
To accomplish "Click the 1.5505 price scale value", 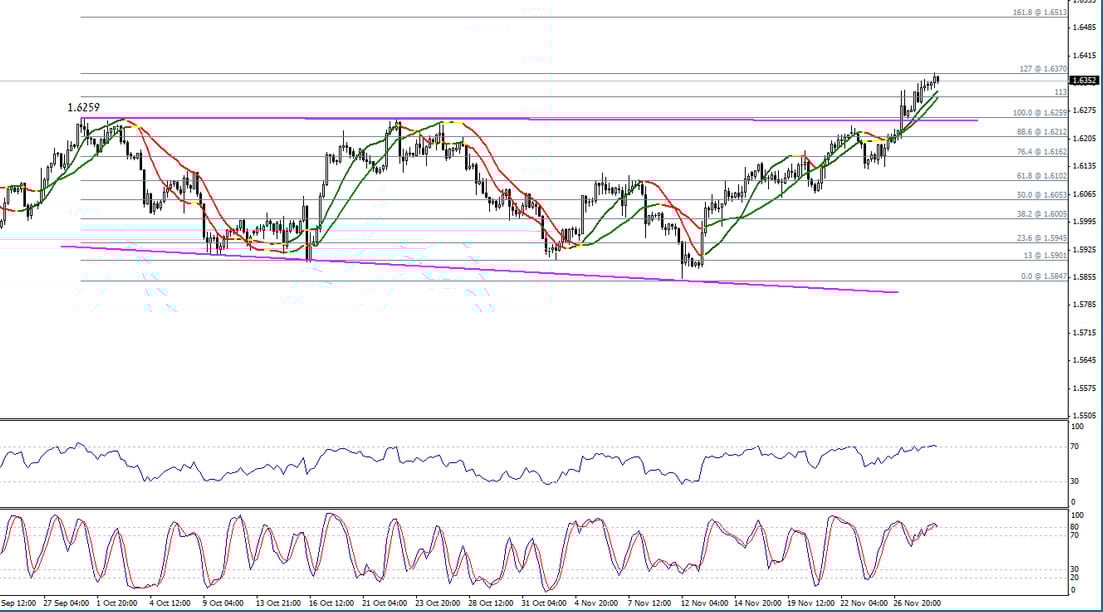I will pos(1084,415).
